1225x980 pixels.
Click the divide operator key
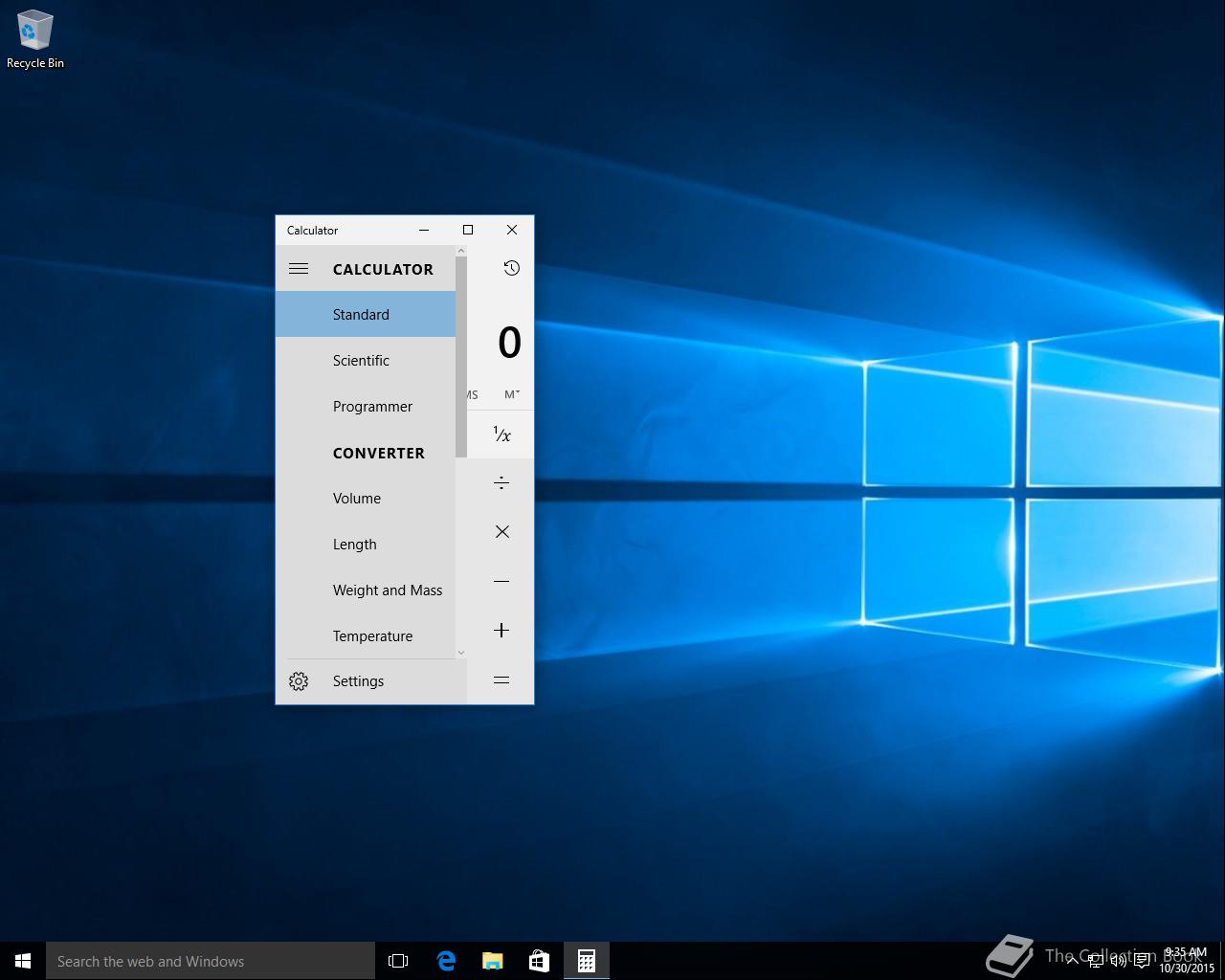(501, 483)
